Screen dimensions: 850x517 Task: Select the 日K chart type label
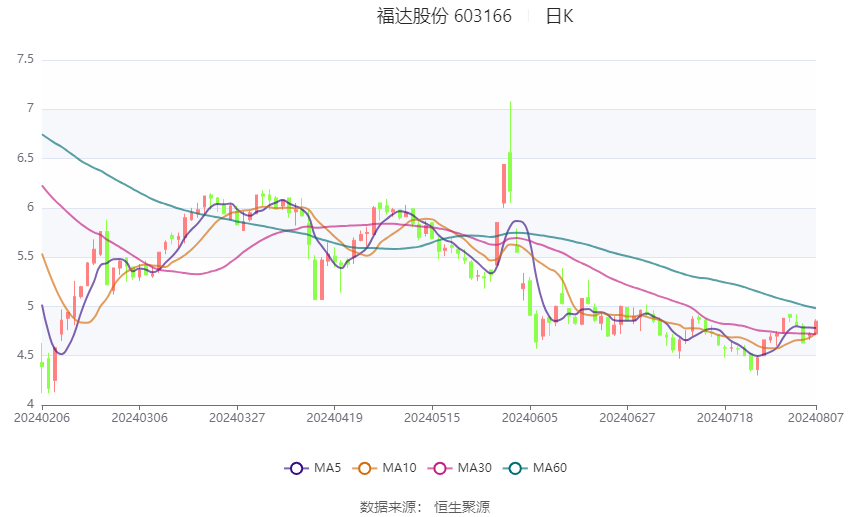click(559, 16)
